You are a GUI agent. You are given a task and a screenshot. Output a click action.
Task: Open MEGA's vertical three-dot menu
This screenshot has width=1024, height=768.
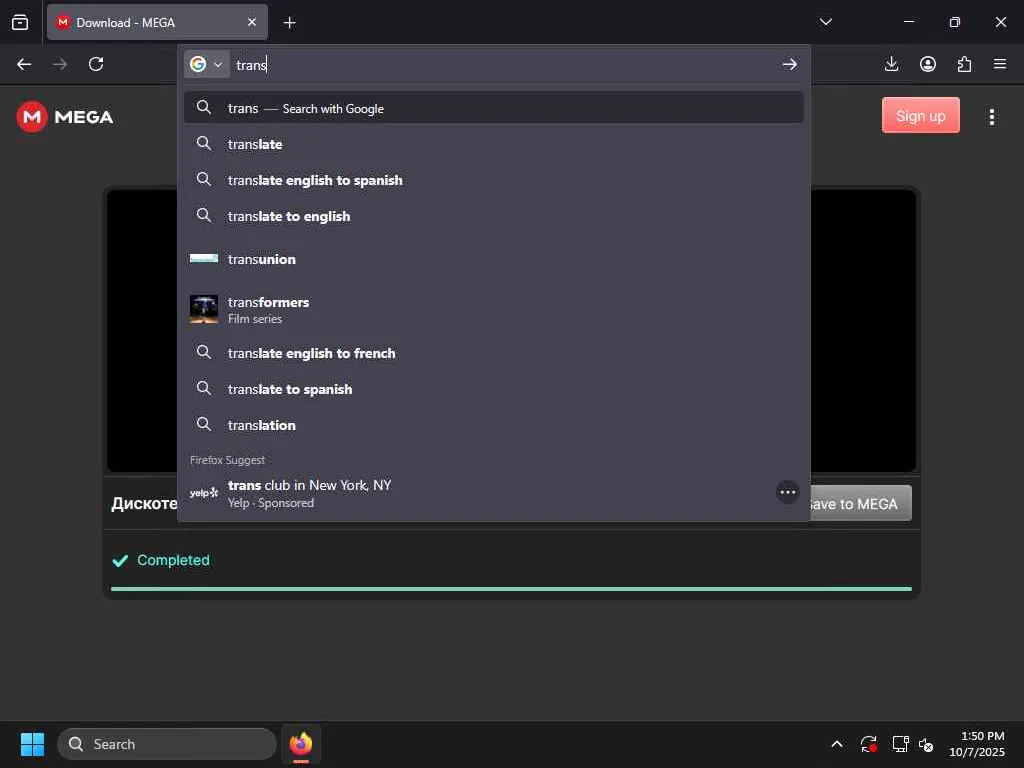991,117
